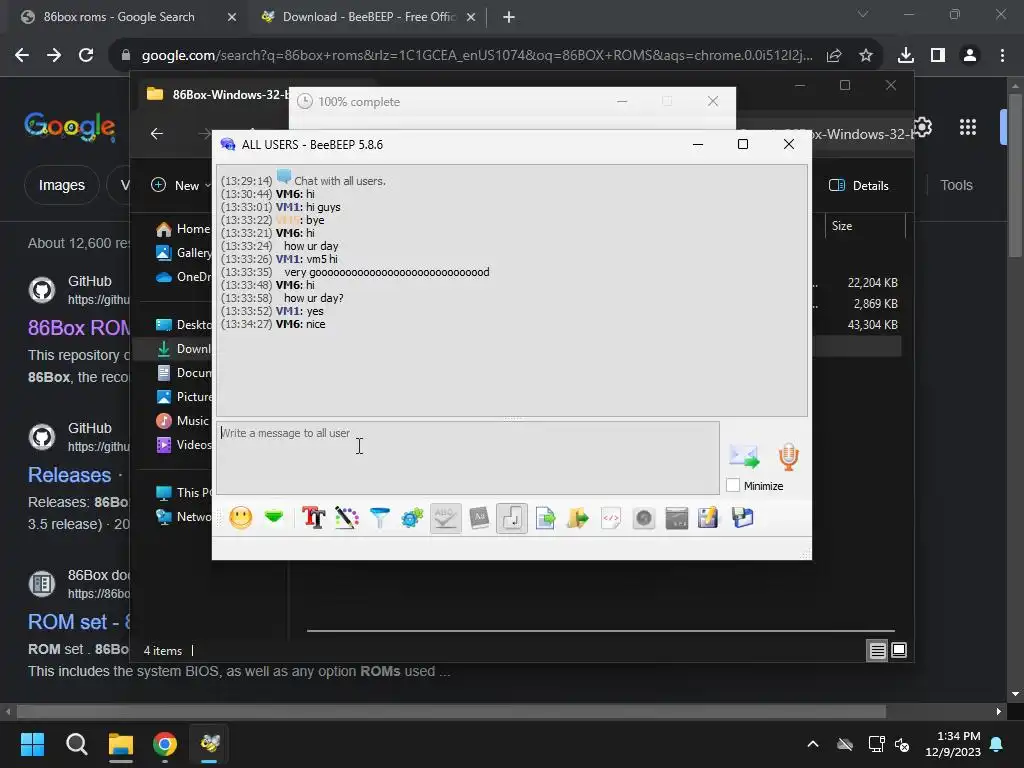The width and height of the screenshot is (1024, 768).
Task: Send the message with envelope arrow icon
Action: (x=744, y=456)
